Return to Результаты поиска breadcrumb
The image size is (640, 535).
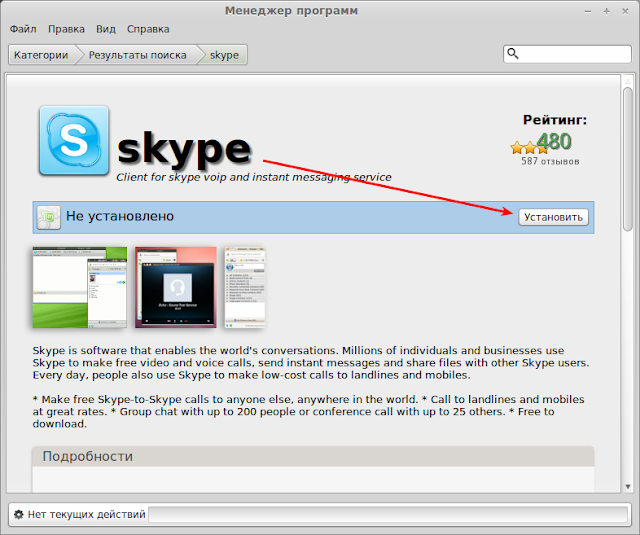tap(138, 55)
